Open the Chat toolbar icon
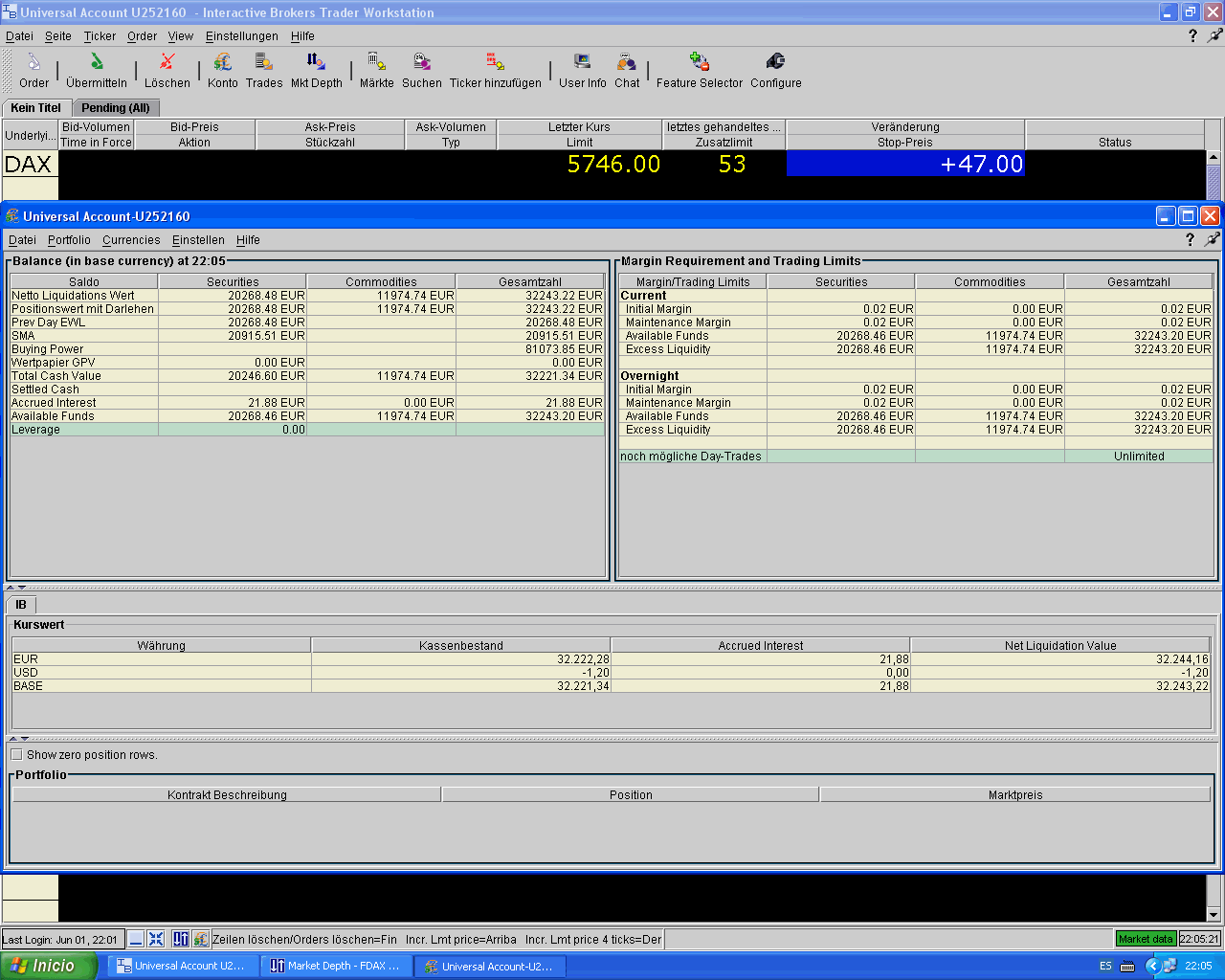Image resolution: width=1225 pixels, height=980 pixels. pos(627,63)
